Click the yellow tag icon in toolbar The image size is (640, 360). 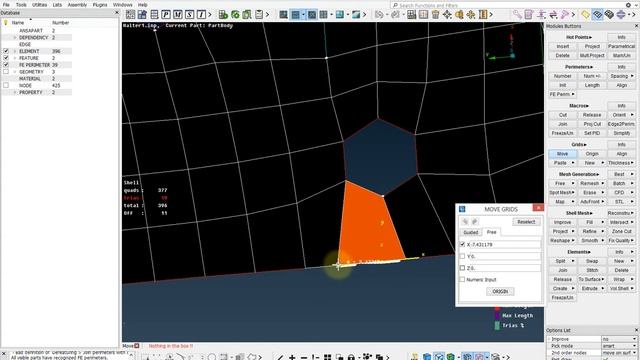pos(585,15)
